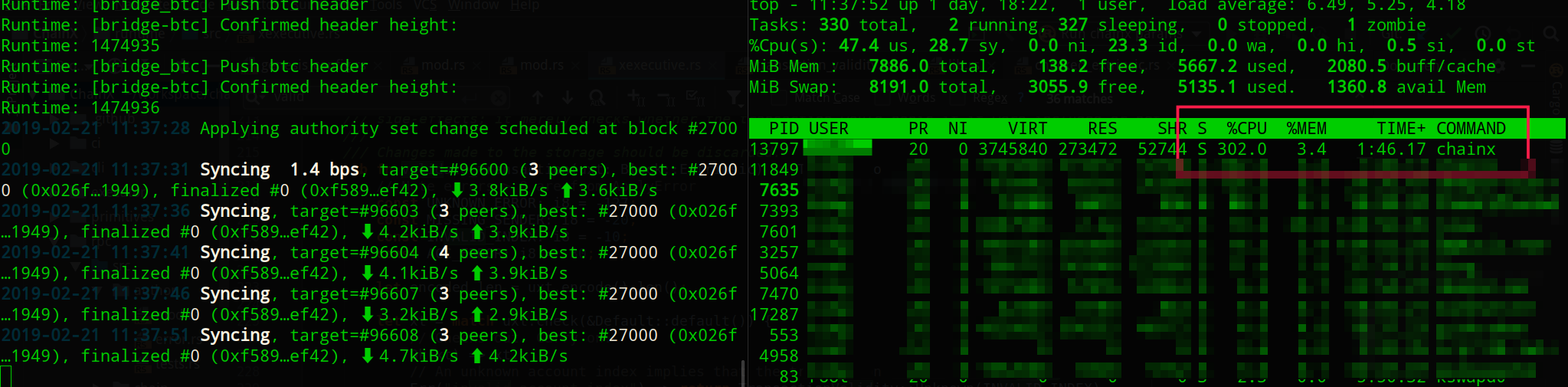Click the 3055.9 free swap value
The width and height of the screenshot is (1568, 387).
[1058, 87]
